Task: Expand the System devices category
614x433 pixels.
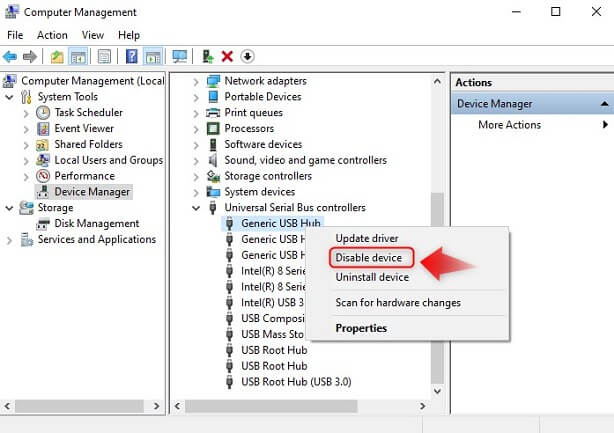Action: (x=196, y=192)
